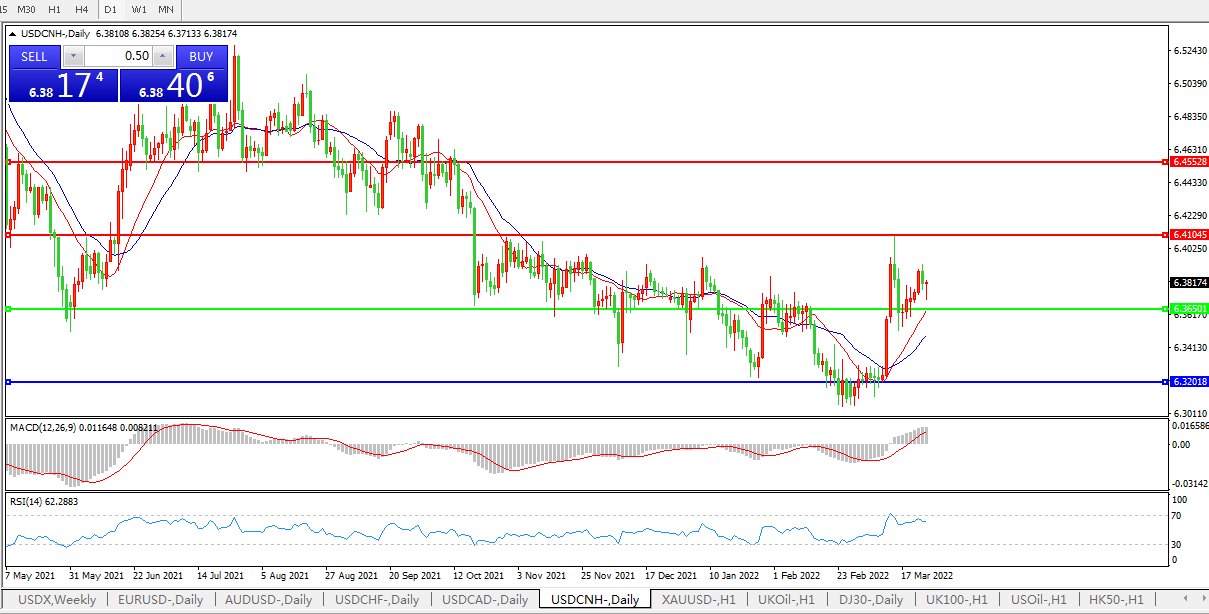Screen dimensions: 1209x614
Task: Collapse the one-click trading panel triangle
Action: tap(12, 33)
